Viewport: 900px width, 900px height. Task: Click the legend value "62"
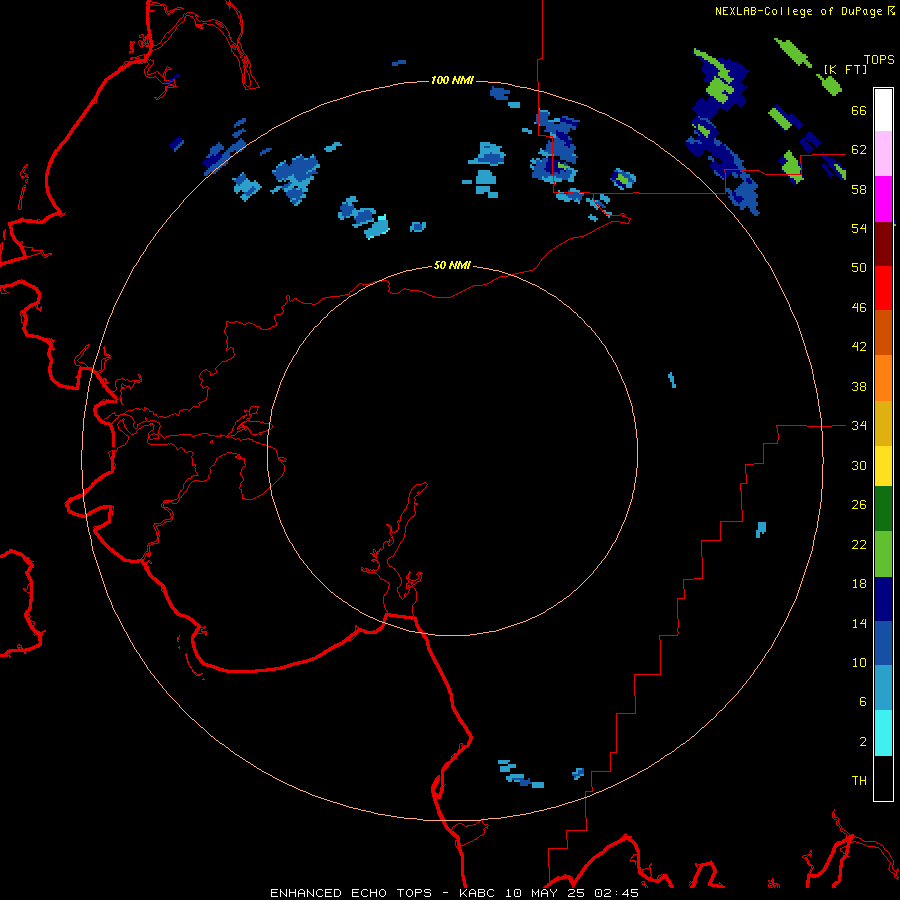(x=859, y=150)
